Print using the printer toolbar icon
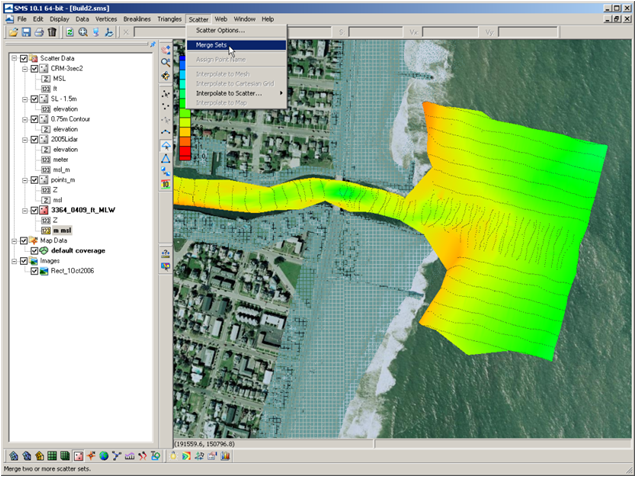 pos(39,32)
